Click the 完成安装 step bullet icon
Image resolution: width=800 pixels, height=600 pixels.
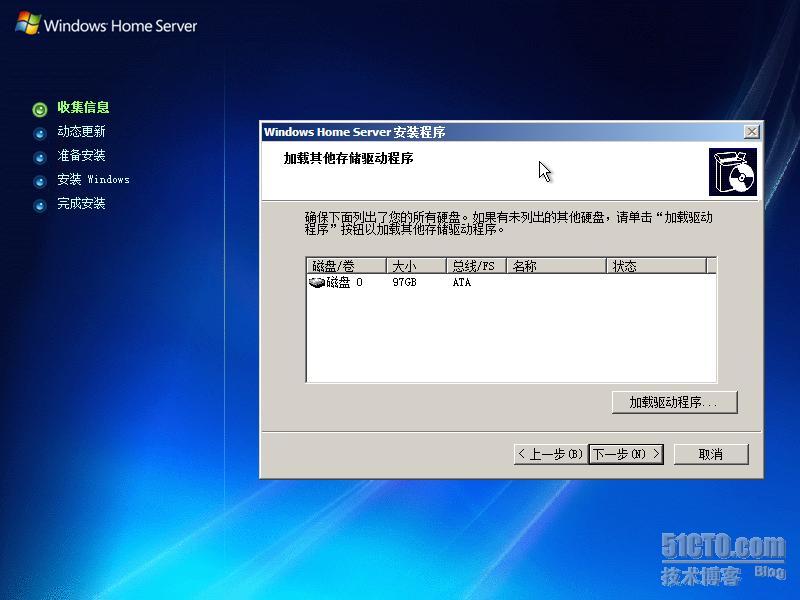click(40, 206)
